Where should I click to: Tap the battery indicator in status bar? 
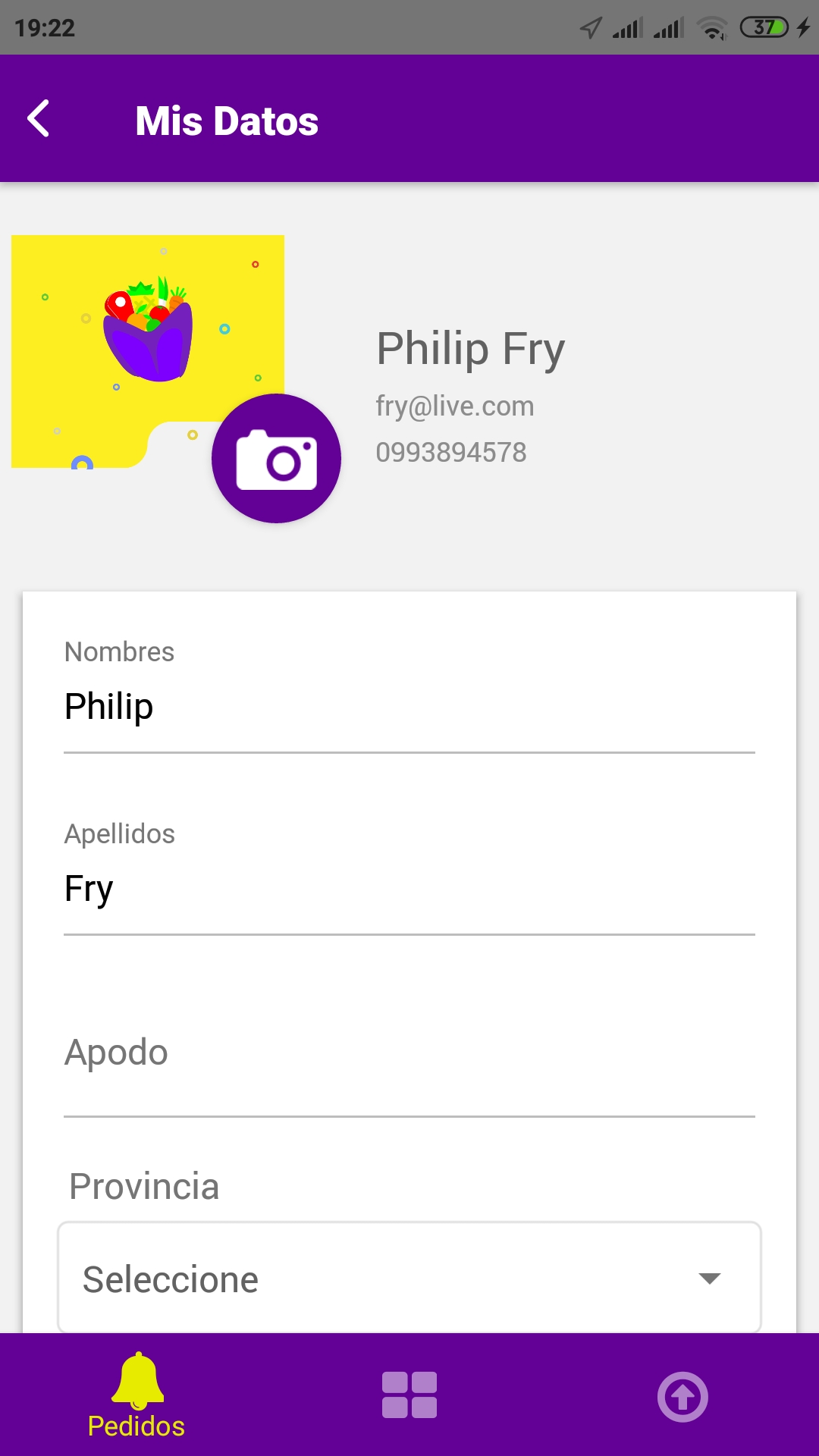[764, 28]
